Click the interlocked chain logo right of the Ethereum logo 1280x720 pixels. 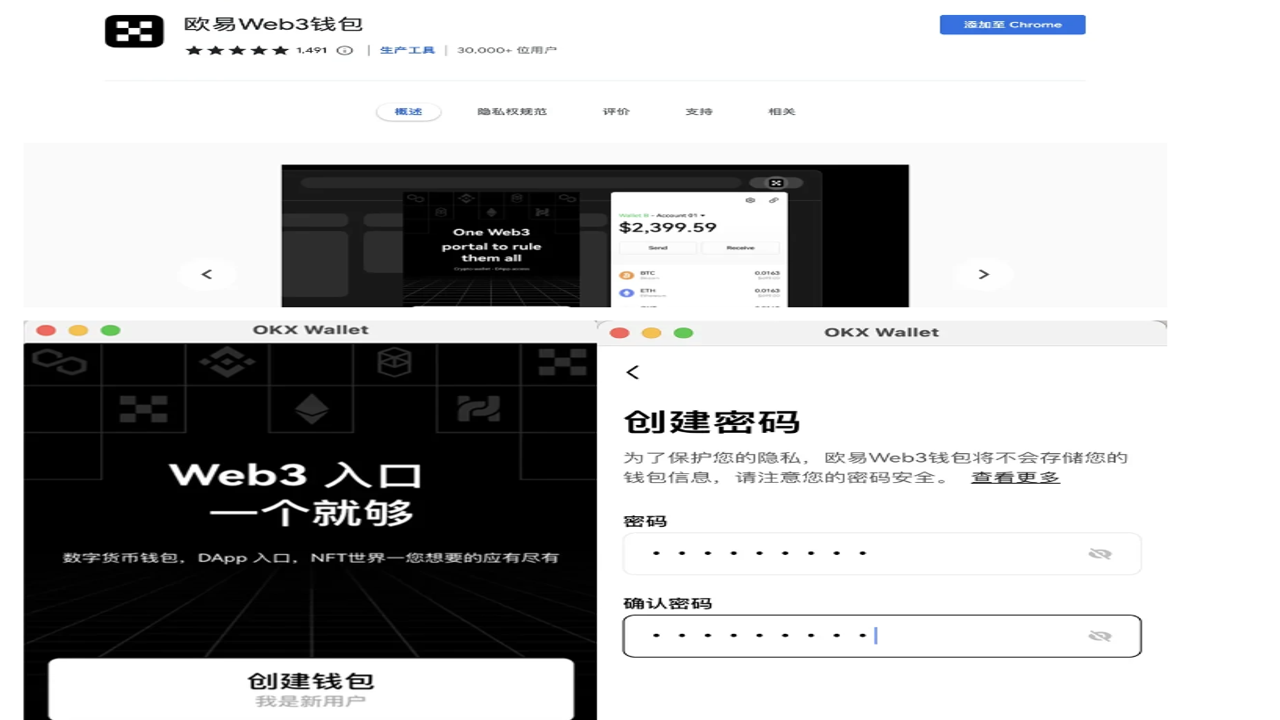point(479,408)
